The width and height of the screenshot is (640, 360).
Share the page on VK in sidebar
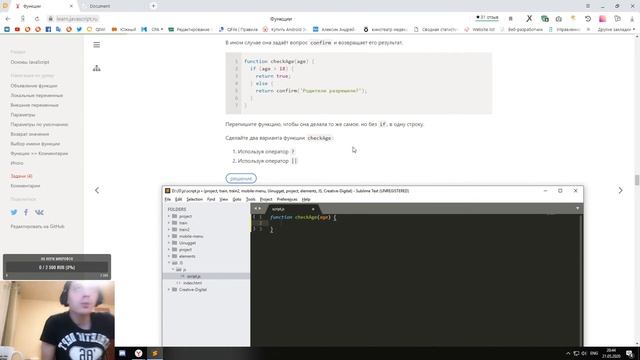click(39, 212)
